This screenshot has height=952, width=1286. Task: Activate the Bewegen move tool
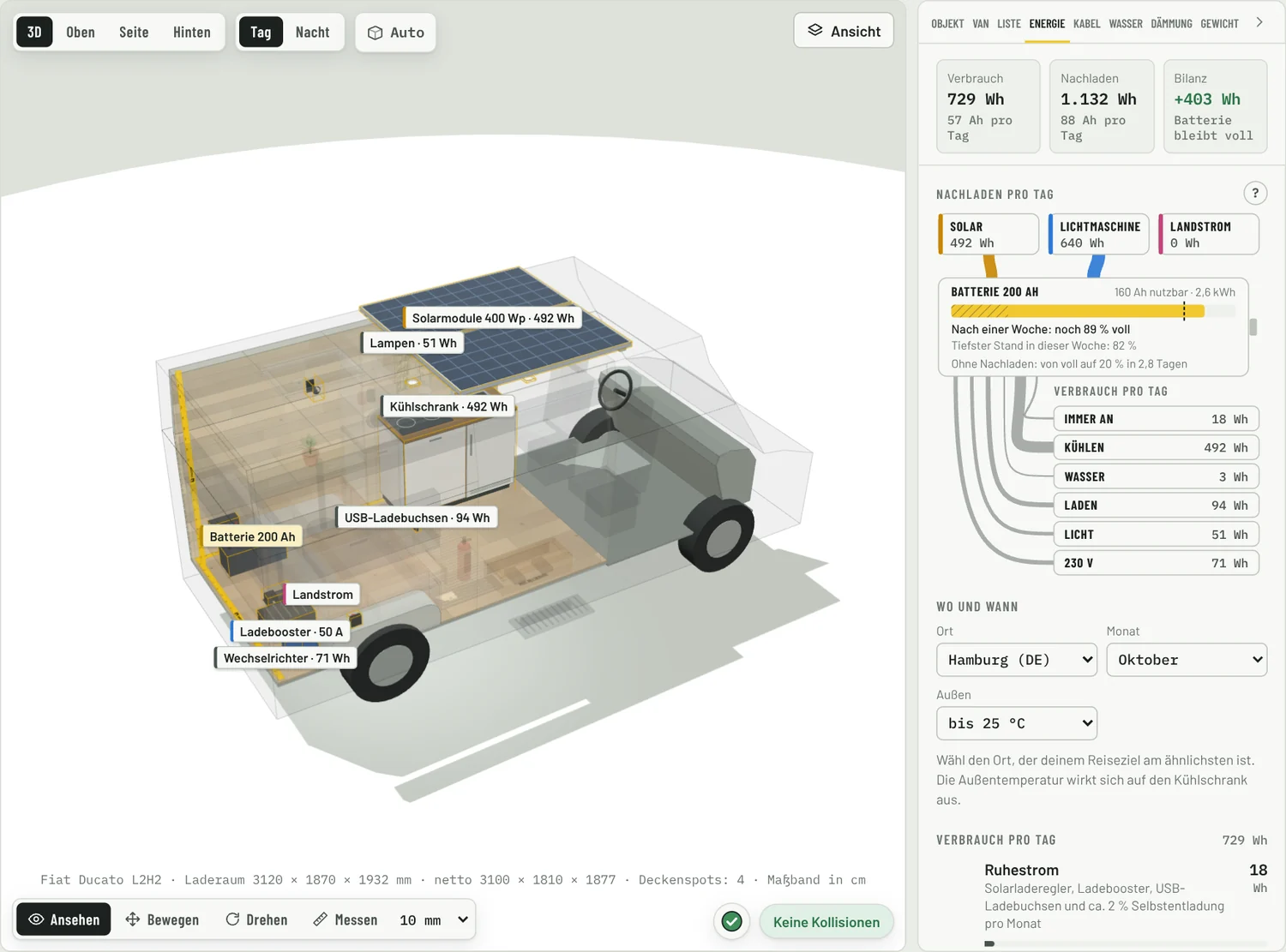(x=162, y=919)
